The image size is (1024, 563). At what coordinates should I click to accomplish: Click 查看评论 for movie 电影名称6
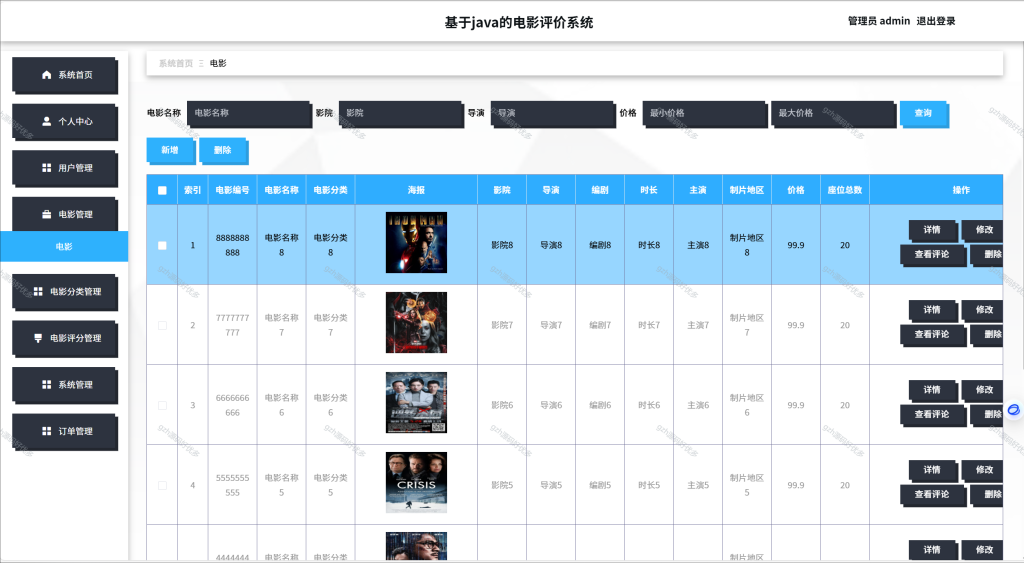point(932,415)
